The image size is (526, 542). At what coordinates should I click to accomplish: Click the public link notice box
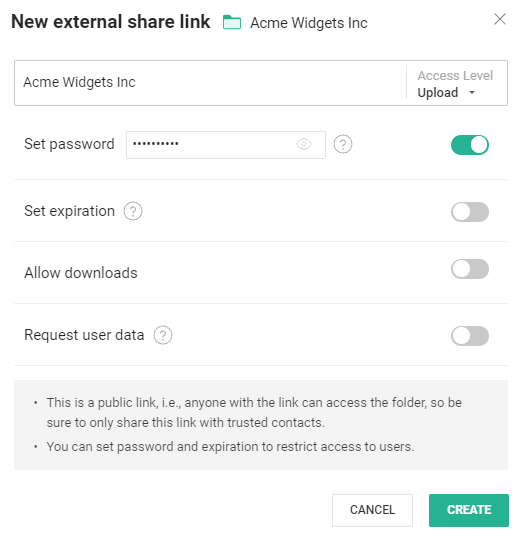(x=261, y=425)
